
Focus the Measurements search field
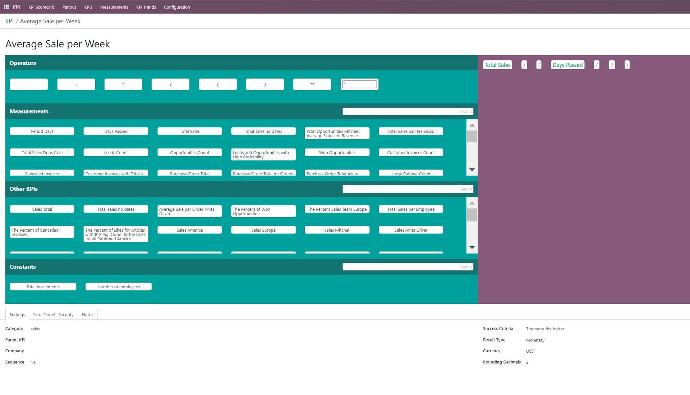[408, 111]
